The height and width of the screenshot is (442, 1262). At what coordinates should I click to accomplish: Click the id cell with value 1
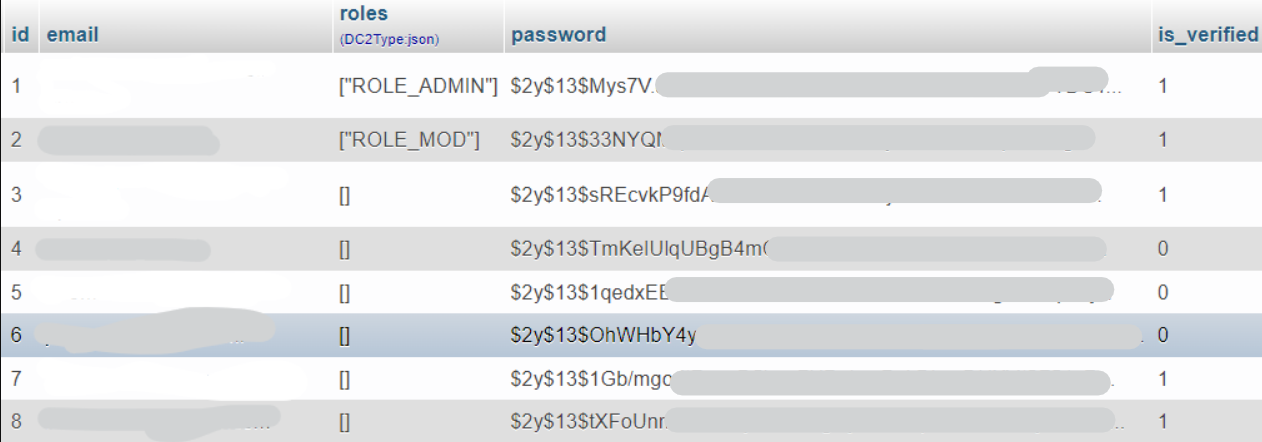pyautogui.click(x=16, y=86)
